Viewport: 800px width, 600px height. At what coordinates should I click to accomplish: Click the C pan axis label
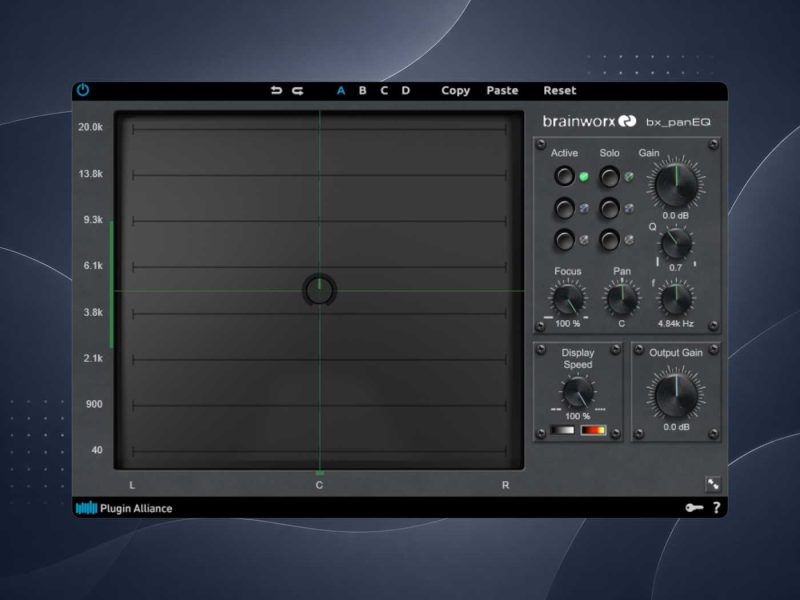(319, 485)
